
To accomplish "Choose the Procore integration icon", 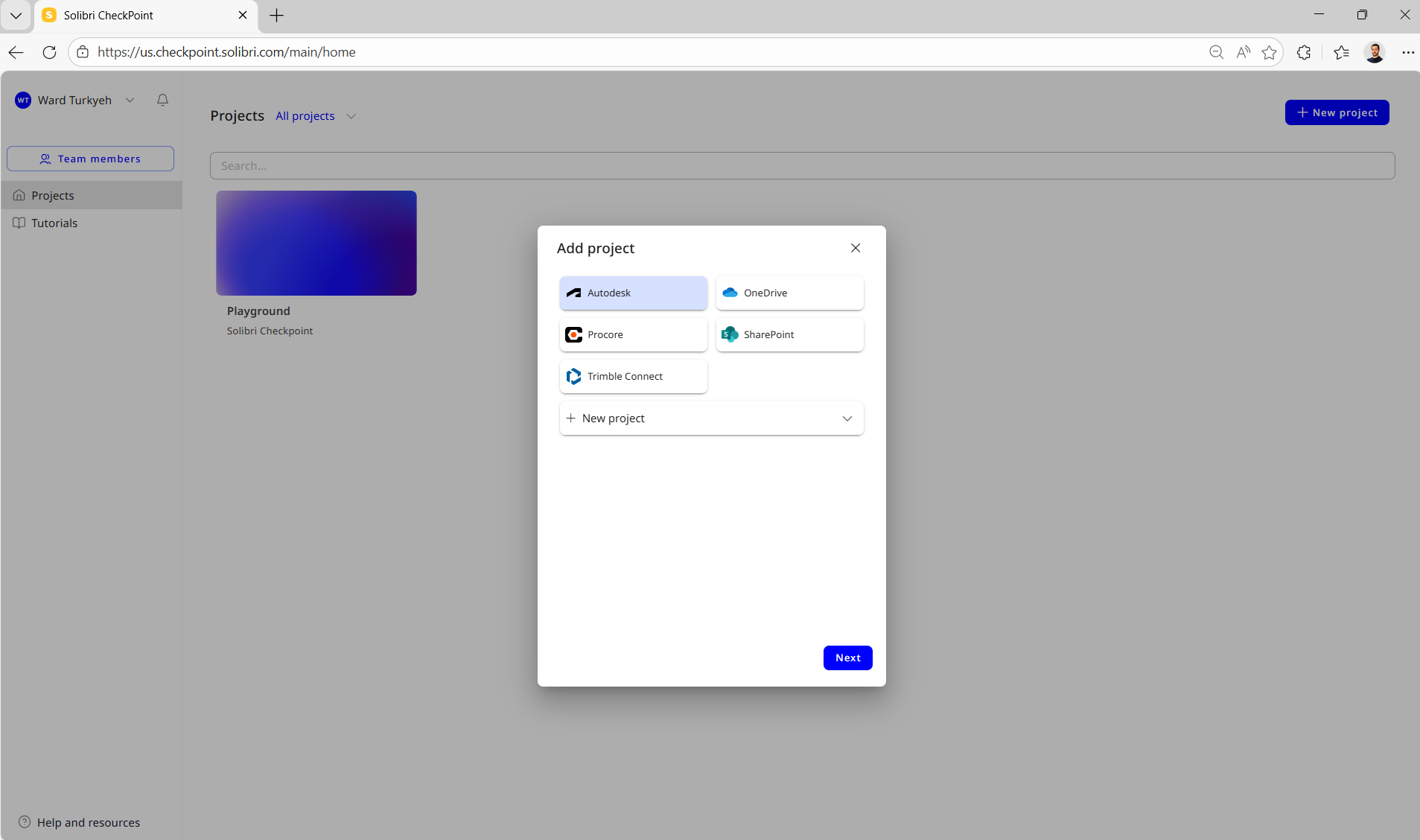I will point(573,334).
